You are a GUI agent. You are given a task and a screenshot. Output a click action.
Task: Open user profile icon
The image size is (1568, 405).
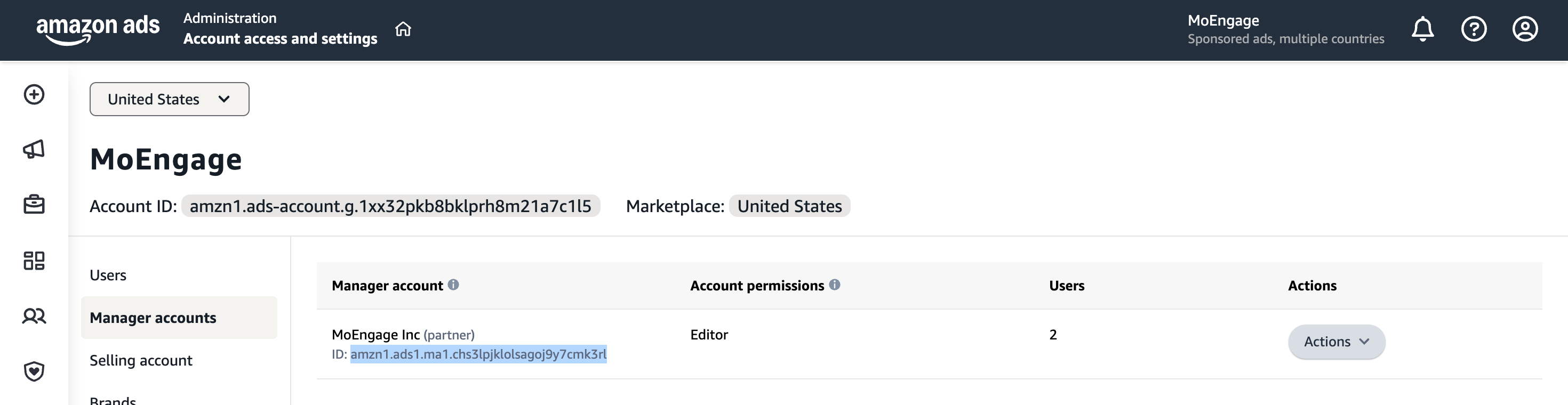(x=1525, y=29)
